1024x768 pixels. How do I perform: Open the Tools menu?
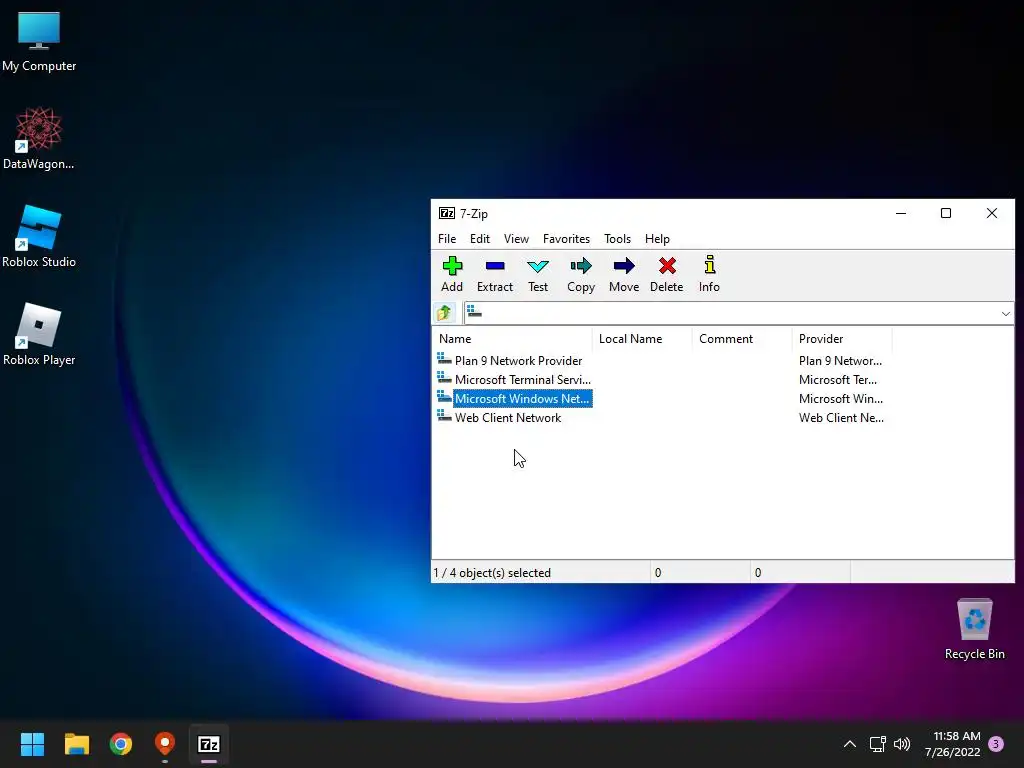(617, 239)
